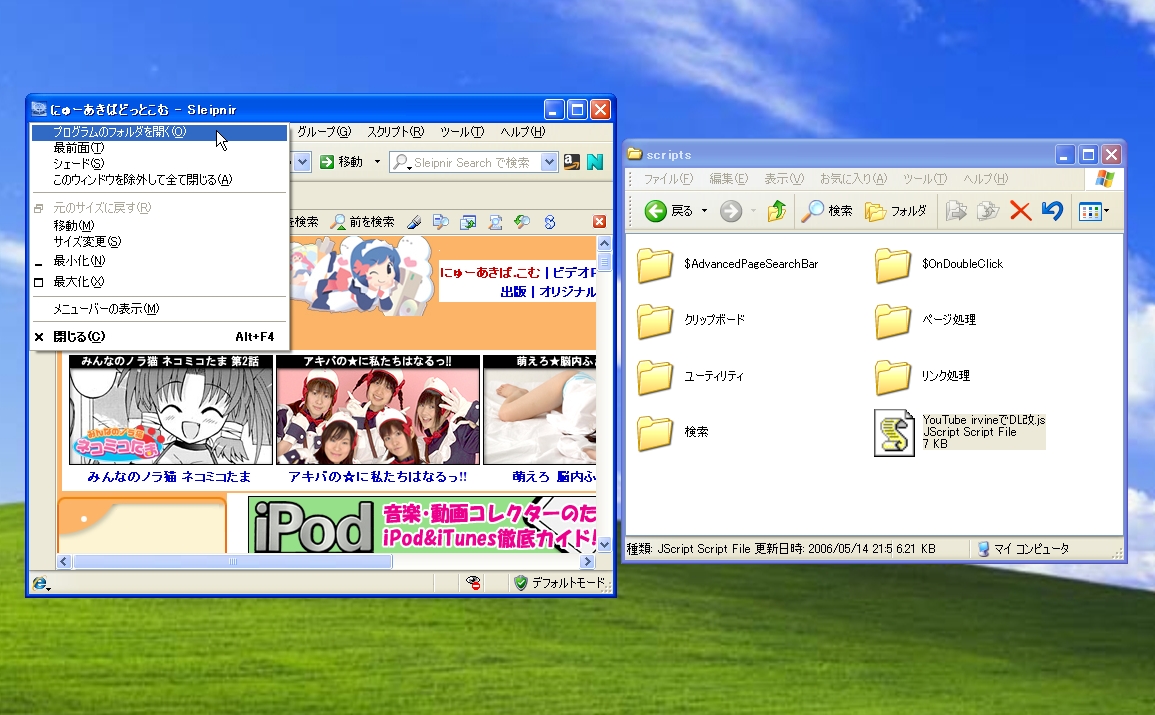Click the green 移動 go arrow in Sleipnir

tap(327, 162)
